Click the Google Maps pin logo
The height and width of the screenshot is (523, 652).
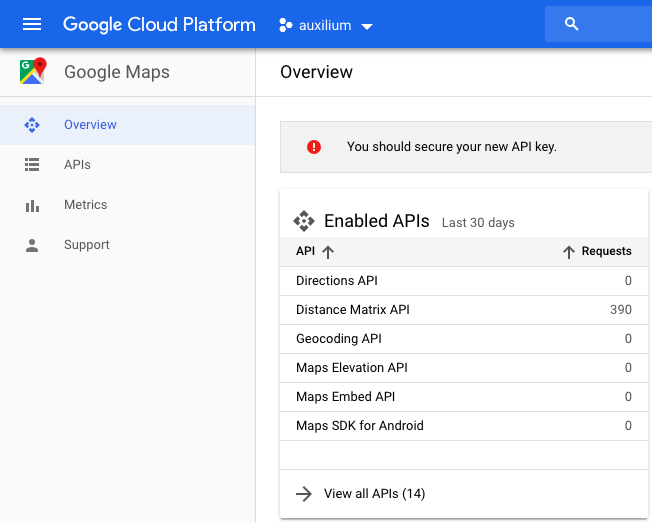(x=32, y=72)
